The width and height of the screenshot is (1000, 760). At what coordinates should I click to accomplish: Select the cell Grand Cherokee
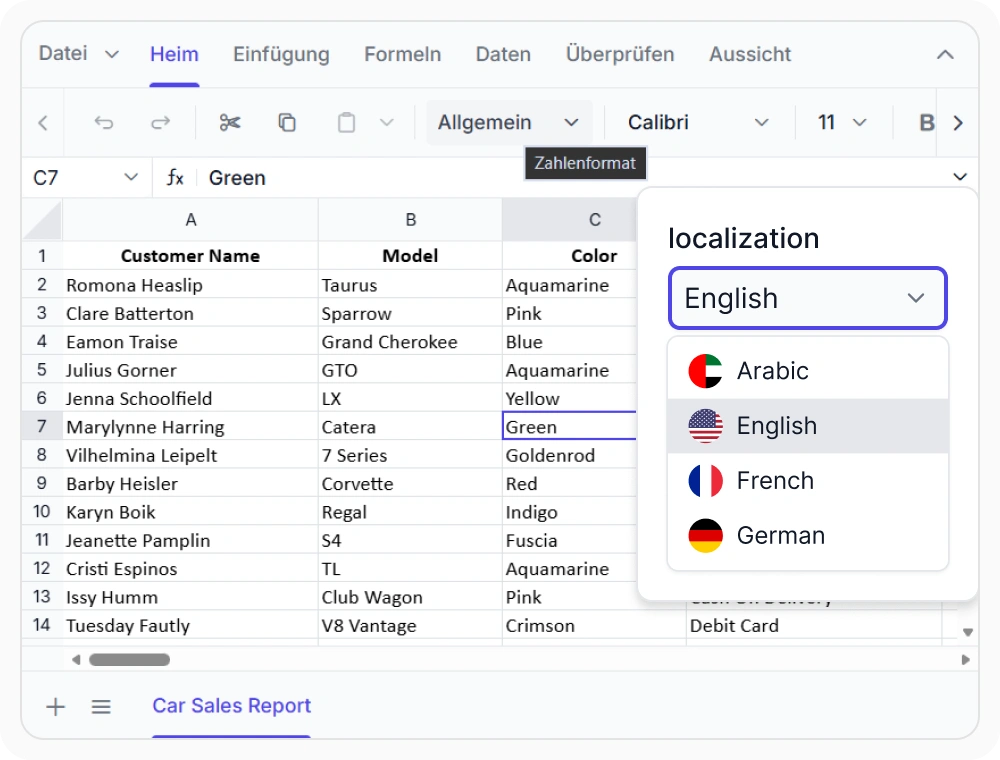tap(410, 342)
